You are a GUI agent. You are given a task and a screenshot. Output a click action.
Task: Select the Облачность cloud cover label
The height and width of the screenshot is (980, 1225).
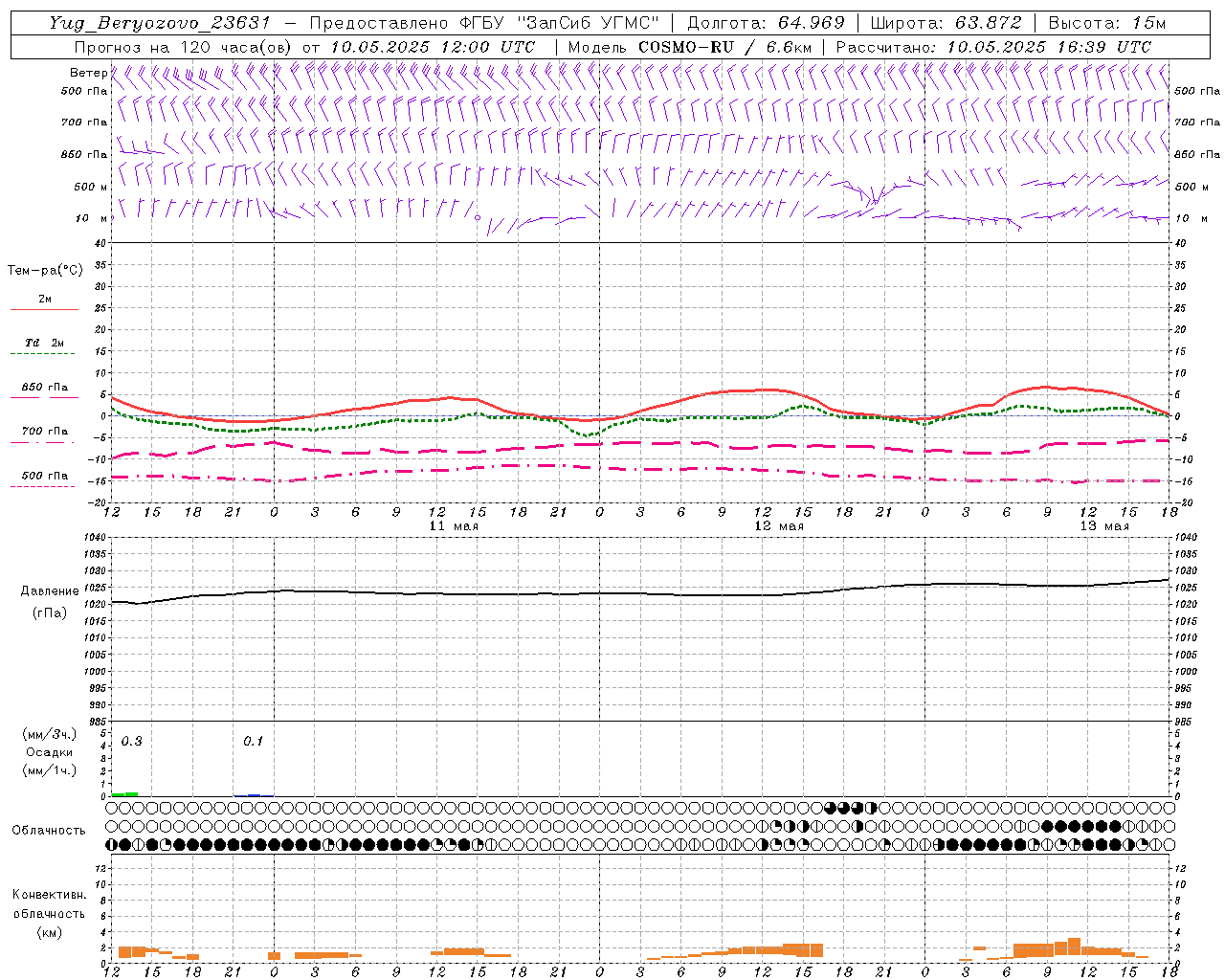49,831
